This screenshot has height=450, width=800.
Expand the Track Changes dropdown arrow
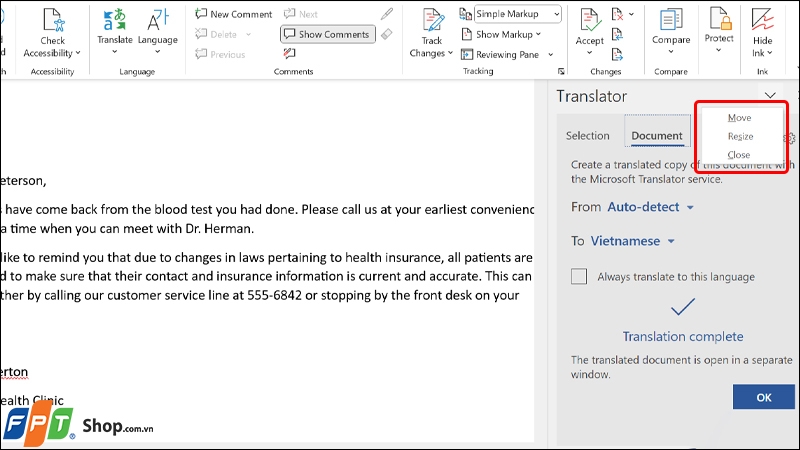pyautogui.click(x=451, y=53)
